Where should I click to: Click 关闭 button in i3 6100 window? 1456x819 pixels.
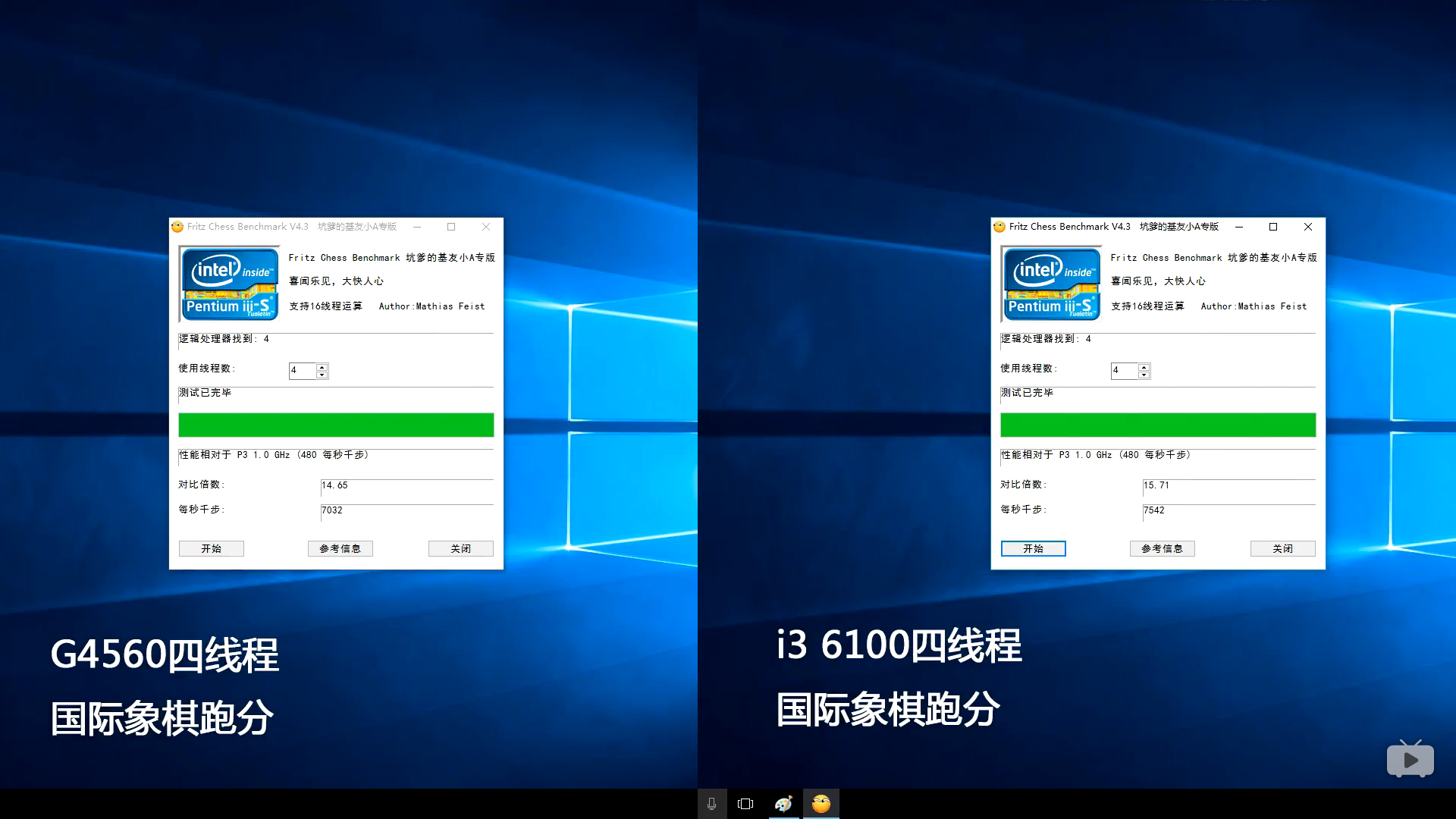(x=1282, y=548)
